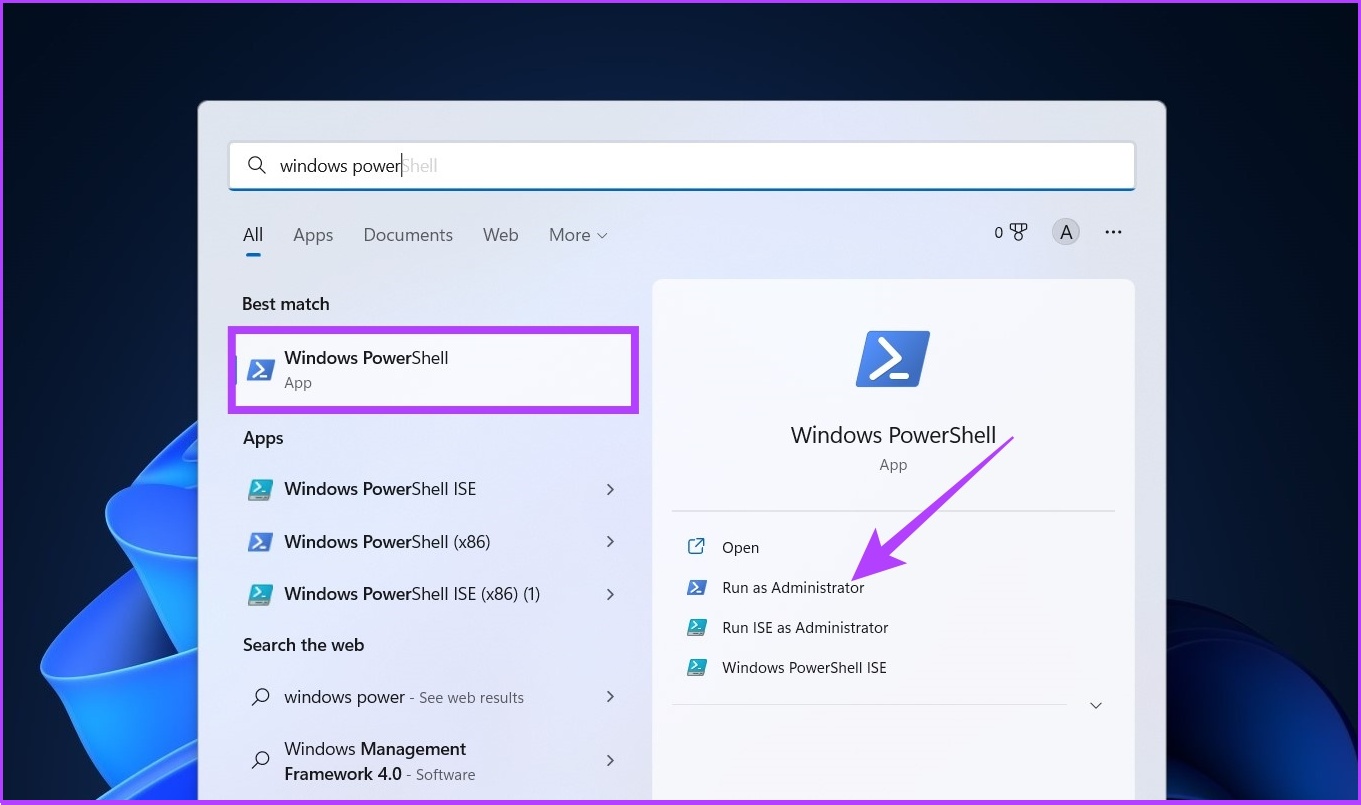1361x805 pixels.
Task: Expand more actions with the down chevron
Action: tap(1096, 705)
